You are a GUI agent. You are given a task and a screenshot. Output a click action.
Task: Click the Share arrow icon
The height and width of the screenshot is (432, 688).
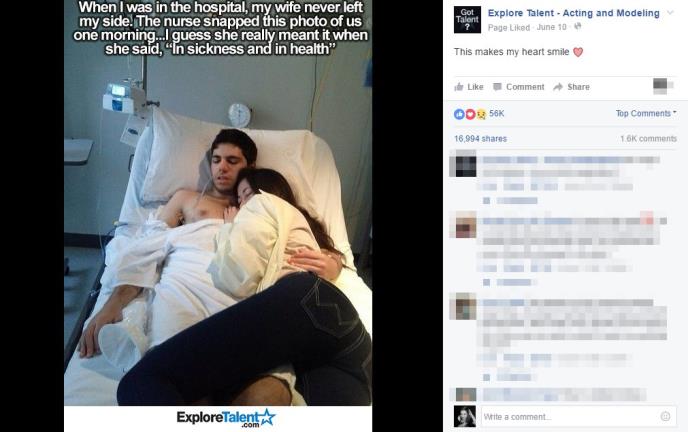click(558, 87)
